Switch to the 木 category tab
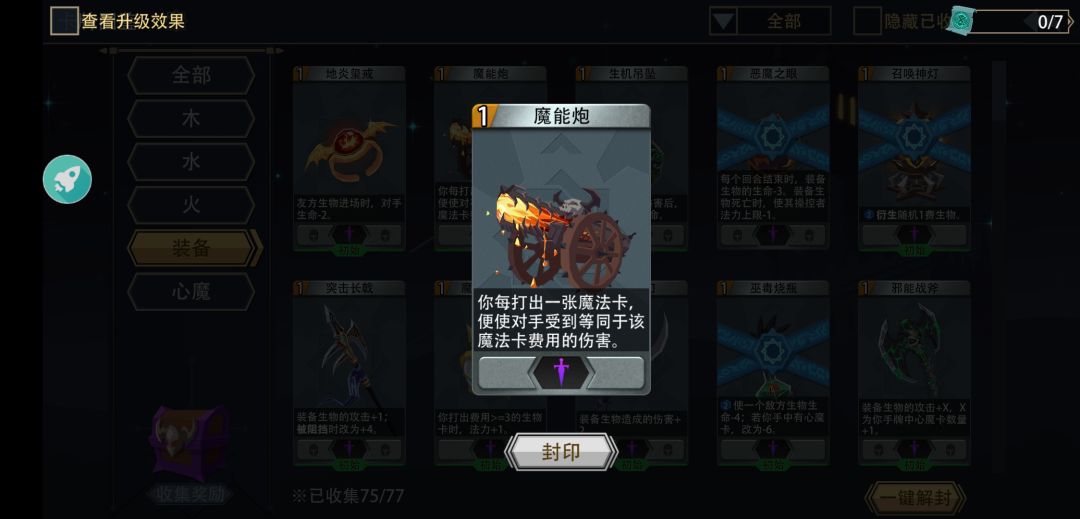This screenshot has width=1080, height=519. tap(191, 118)
